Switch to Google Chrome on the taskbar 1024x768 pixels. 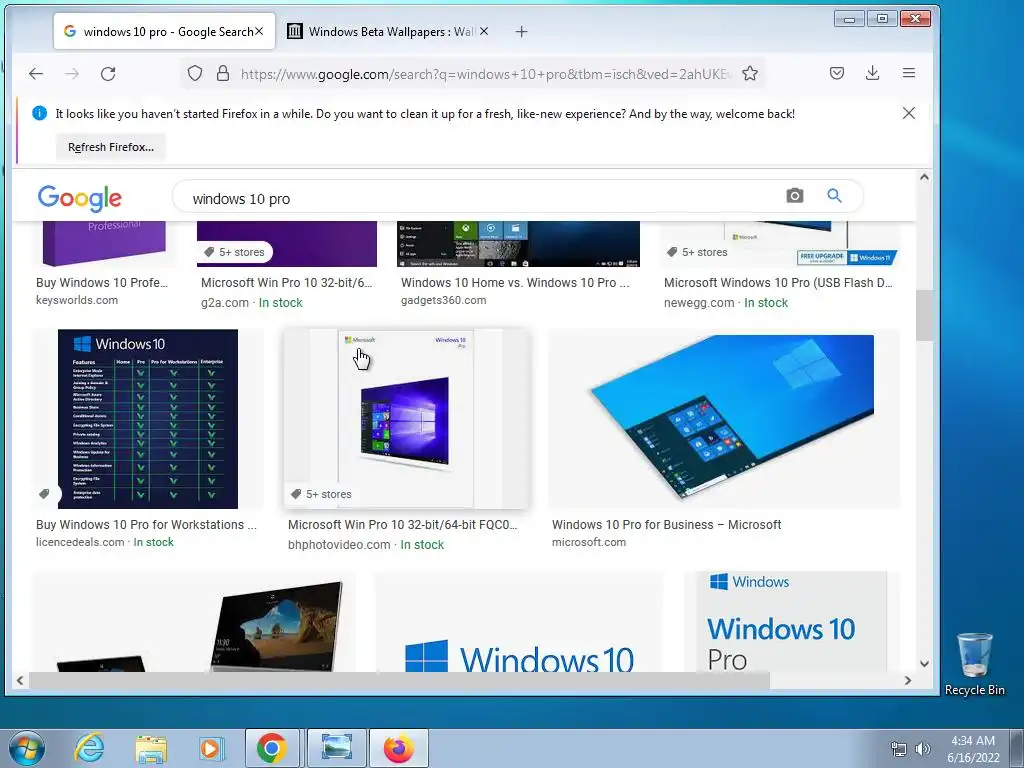(272, 748)
